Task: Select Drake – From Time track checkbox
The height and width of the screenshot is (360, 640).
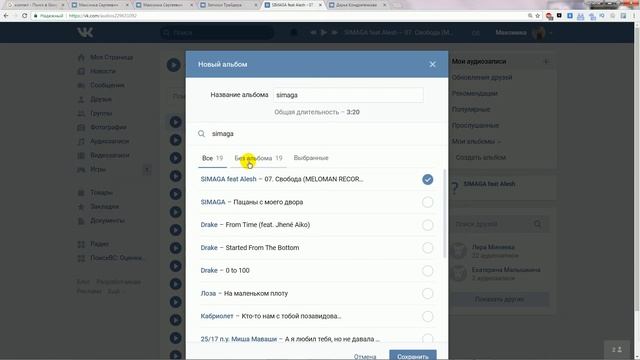Action: point(427,225)
